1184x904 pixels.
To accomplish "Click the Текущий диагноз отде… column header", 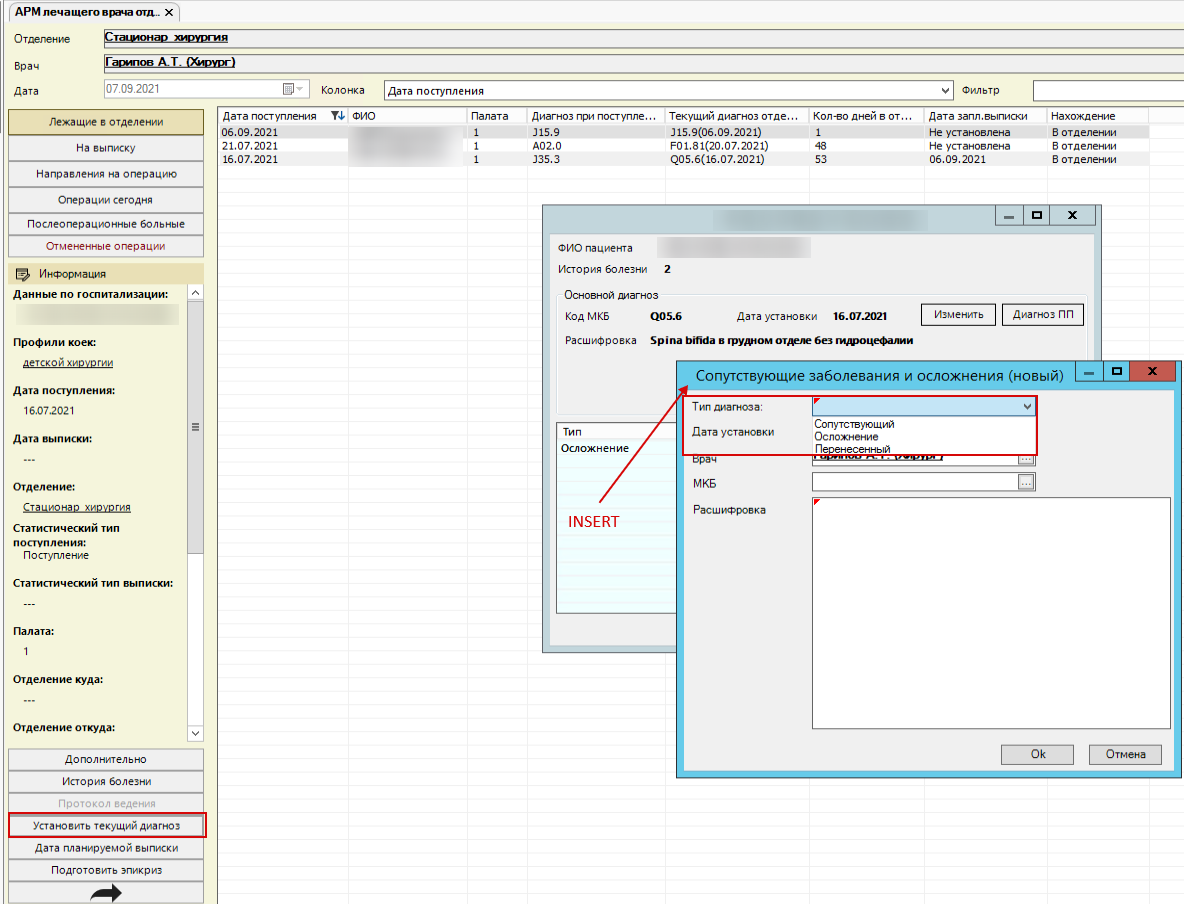I will (736, 116).
